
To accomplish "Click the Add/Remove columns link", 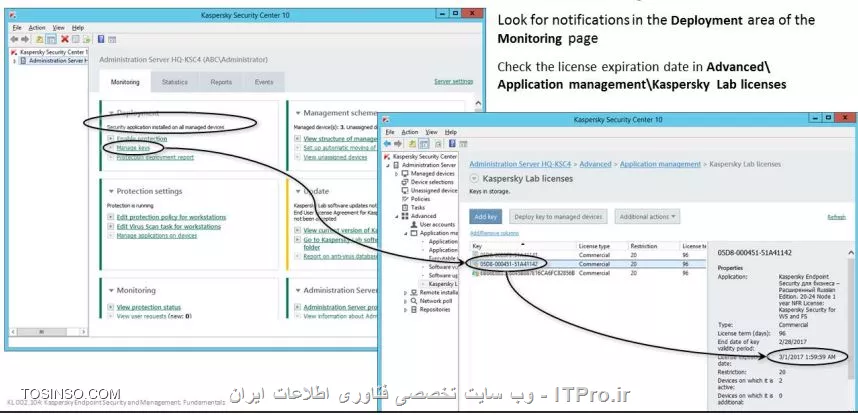I will pyautogui.click(x=494, y=233).
